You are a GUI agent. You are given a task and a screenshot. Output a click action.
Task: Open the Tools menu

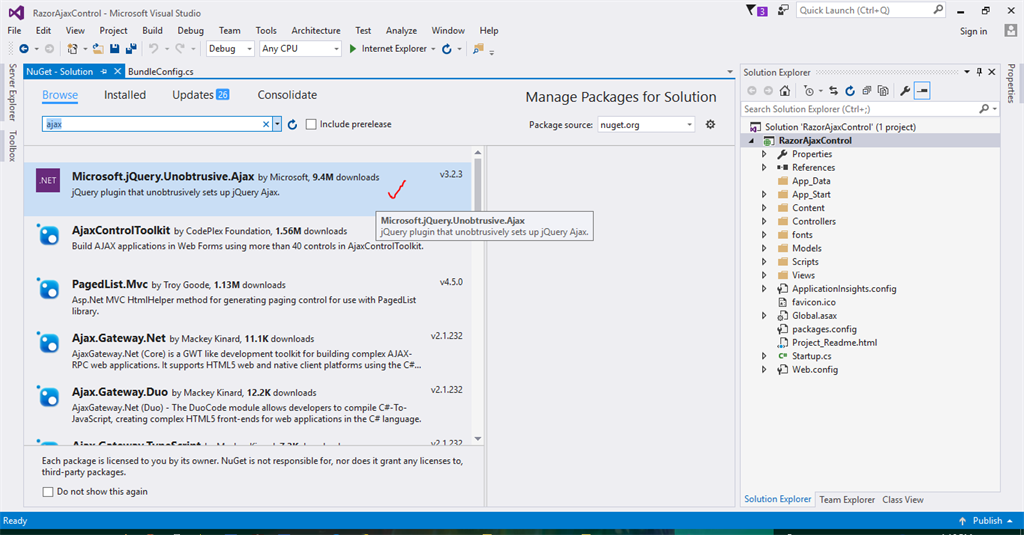pyautogui.click(x=266, y=31)
